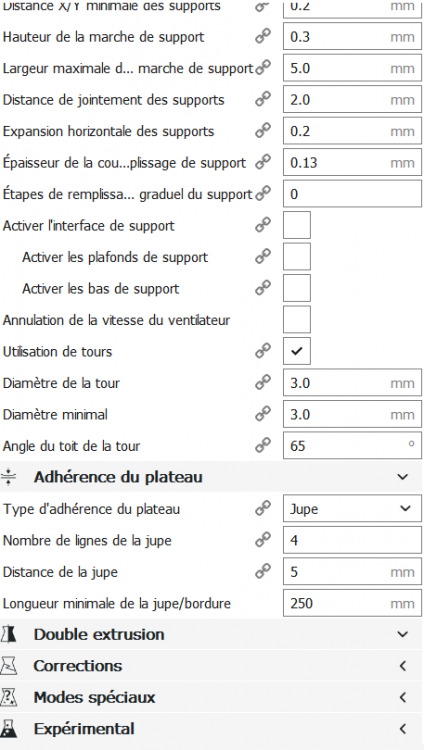Uncheck the Utilisation de tours checkbox
This screenshot has width=424, height=750.
(x=297, y=351)
